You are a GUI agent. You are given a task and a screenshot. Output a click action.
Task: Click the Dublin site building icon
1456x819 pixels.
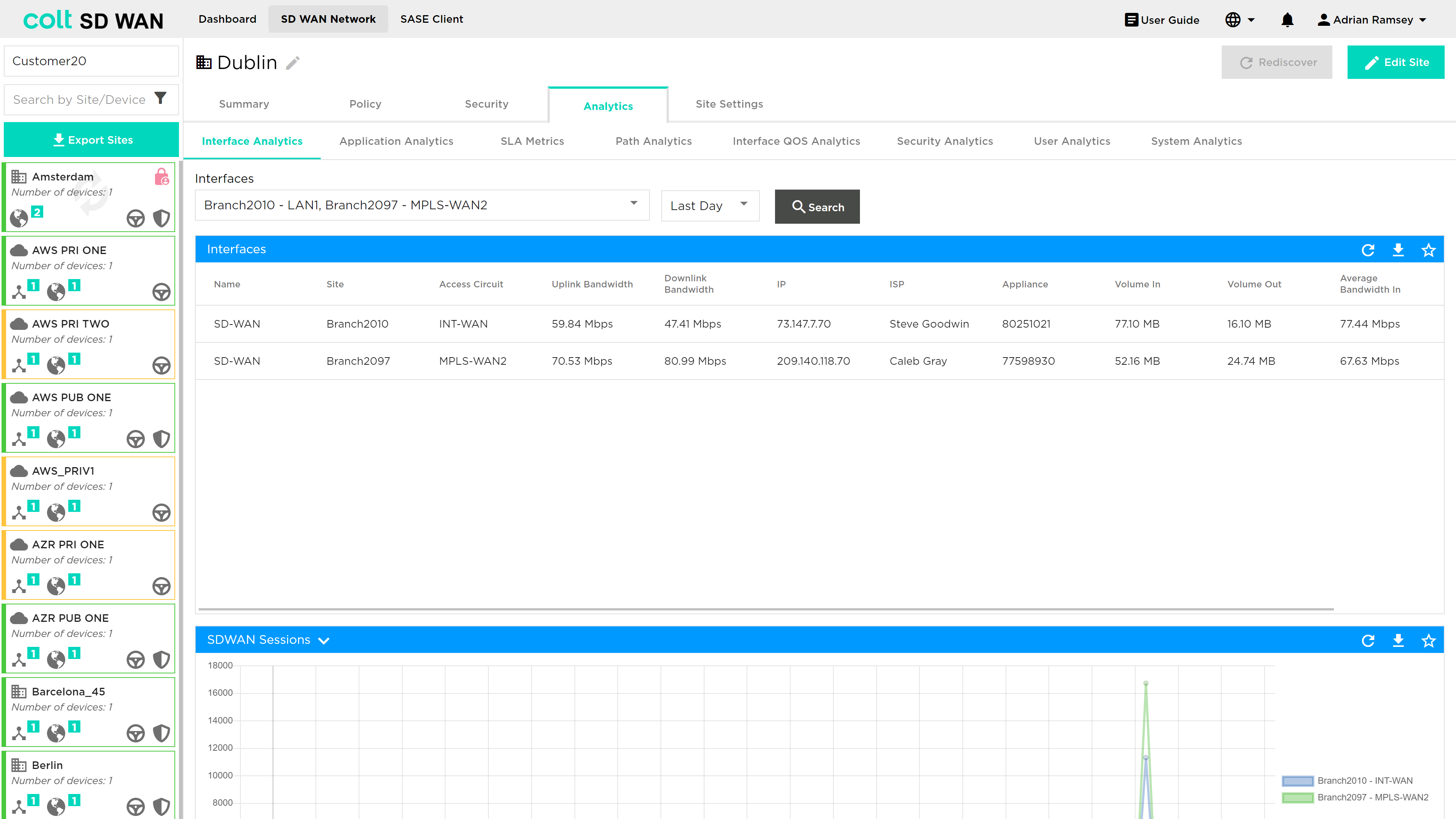[204, 62]
